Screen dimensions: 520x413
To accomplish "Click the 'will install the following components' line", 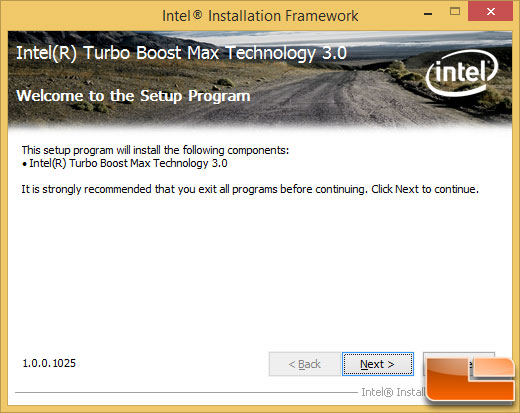I will point(155,150).
